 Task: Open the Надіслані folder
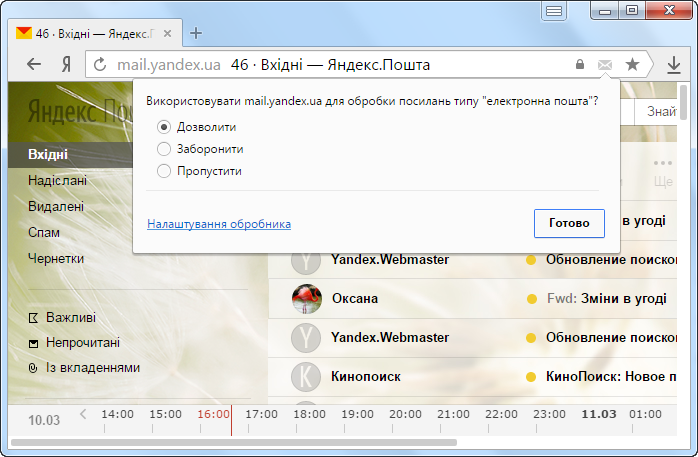(57, 180)
